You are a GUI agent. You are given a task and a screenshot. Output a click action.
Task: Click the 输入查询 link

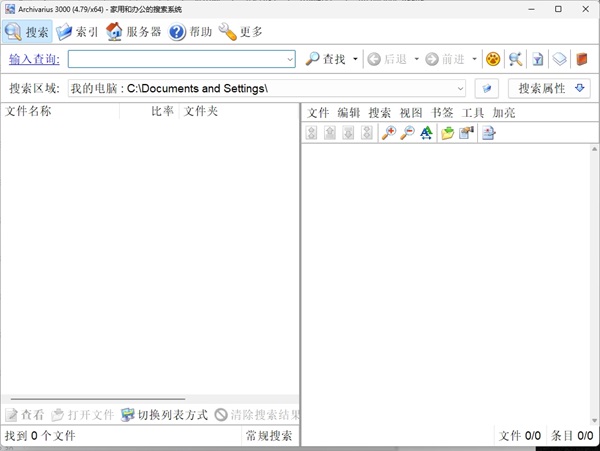coord(34,59)
